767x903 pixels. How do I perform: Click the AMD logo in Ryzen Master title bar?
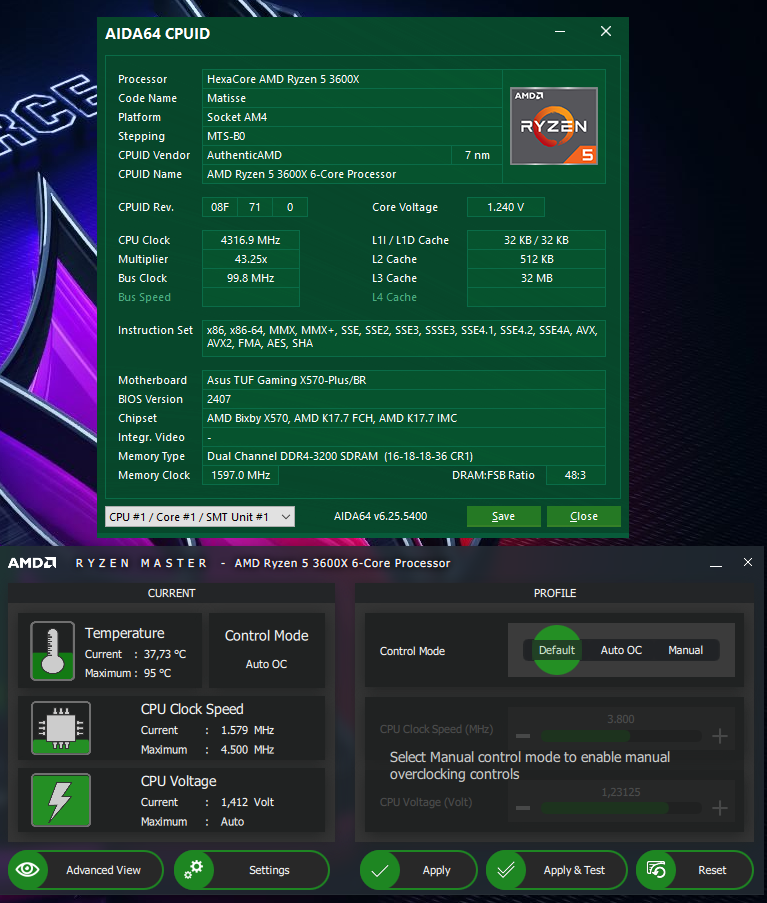[x=32, y=563]
